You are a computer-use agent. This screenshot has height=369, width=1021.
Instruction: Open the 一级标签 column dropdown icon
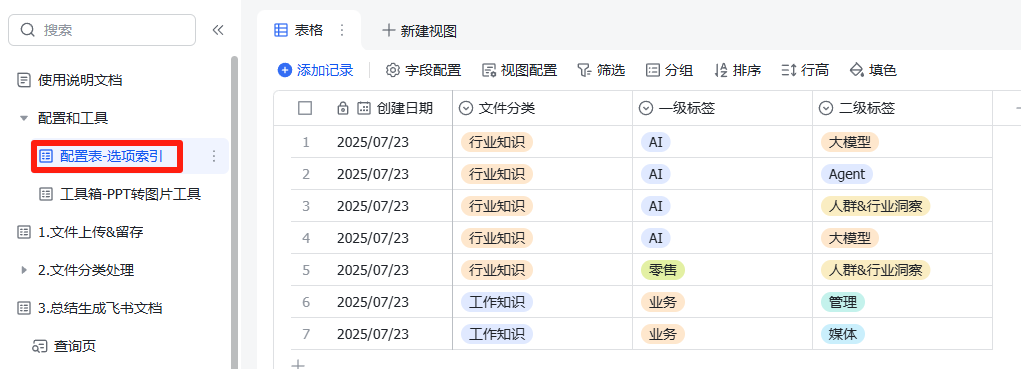pos(646,108)
